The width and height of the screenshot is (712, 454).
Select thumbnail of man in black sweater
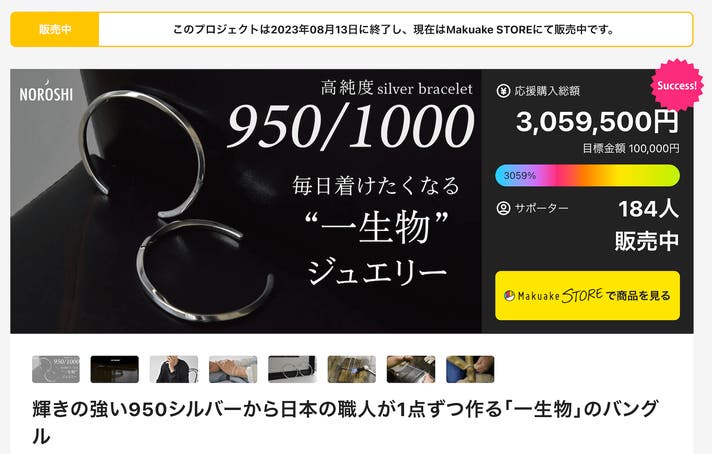[174, 369]
